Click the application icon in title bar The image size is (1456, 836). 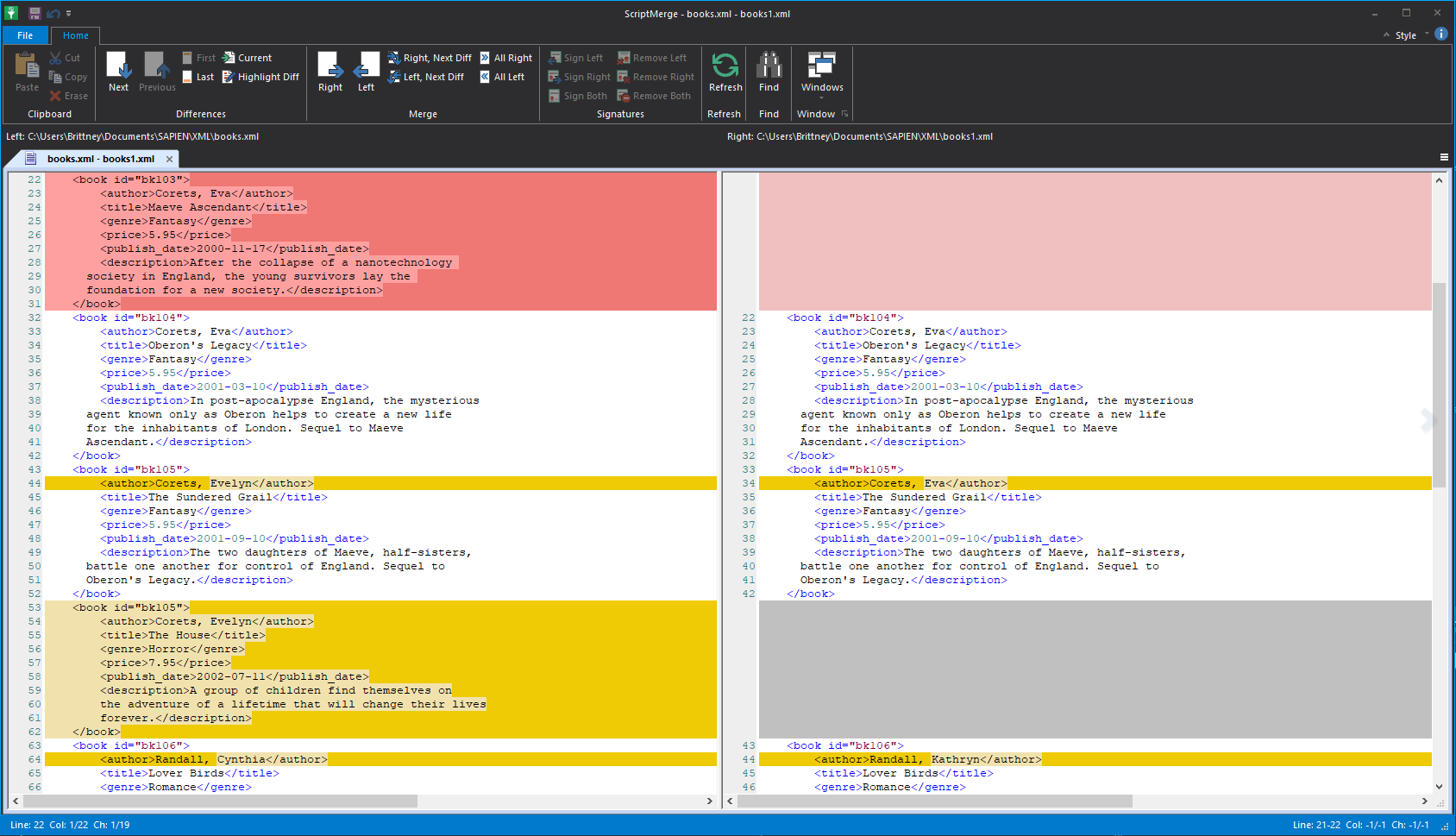(12, 13)
